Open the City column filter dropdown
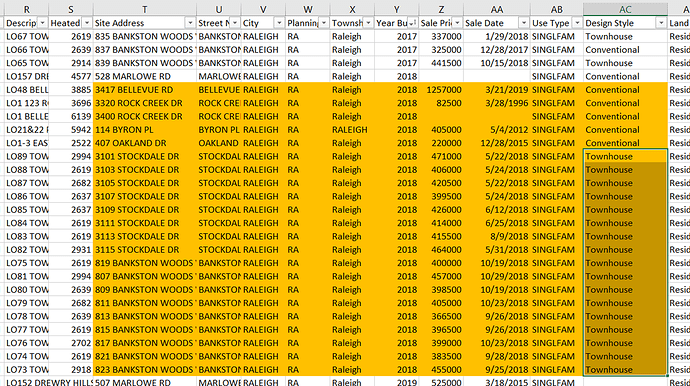This screenshot has width=690, height=386. pos(279,23)
